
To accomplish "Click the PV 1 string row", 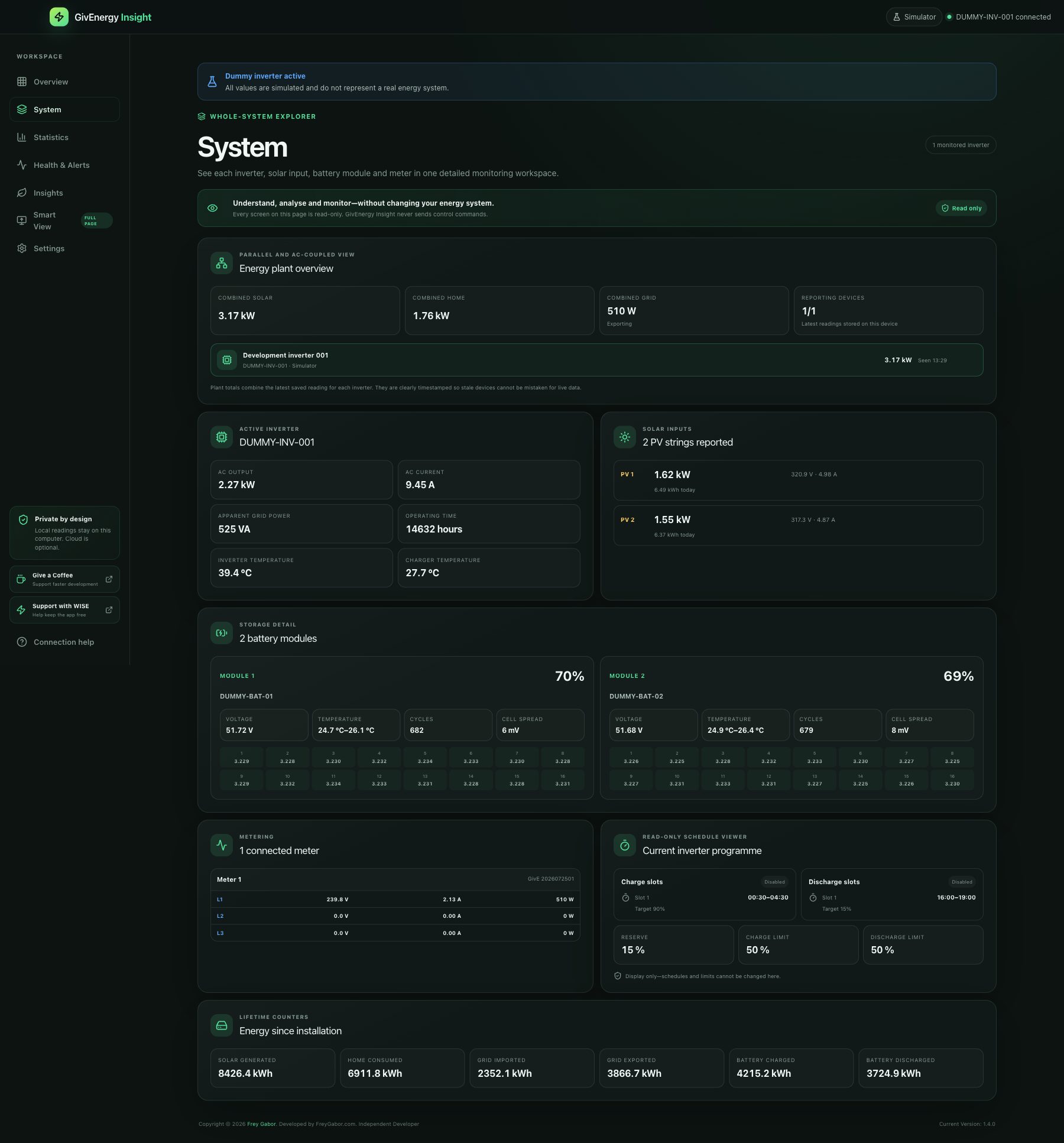I will tap(798, 480).
